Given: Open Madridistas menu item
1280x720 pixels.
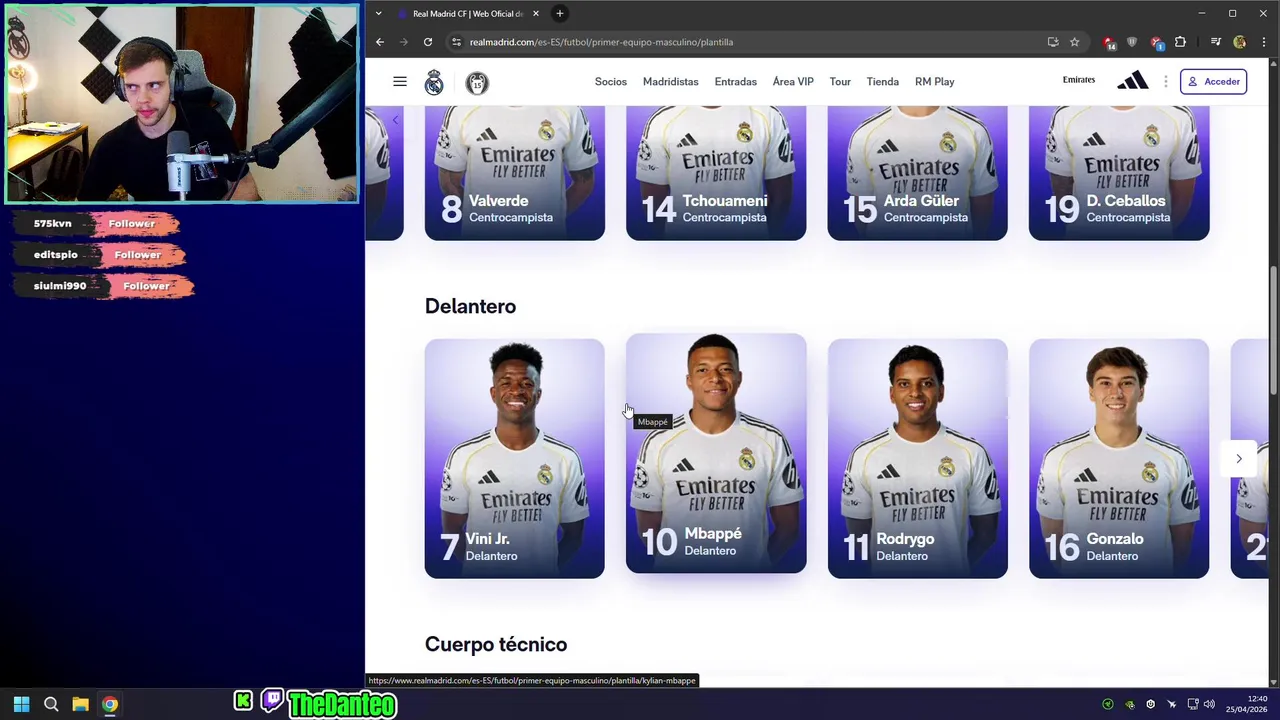Looking at the screenshot, I should pos(671,81).
